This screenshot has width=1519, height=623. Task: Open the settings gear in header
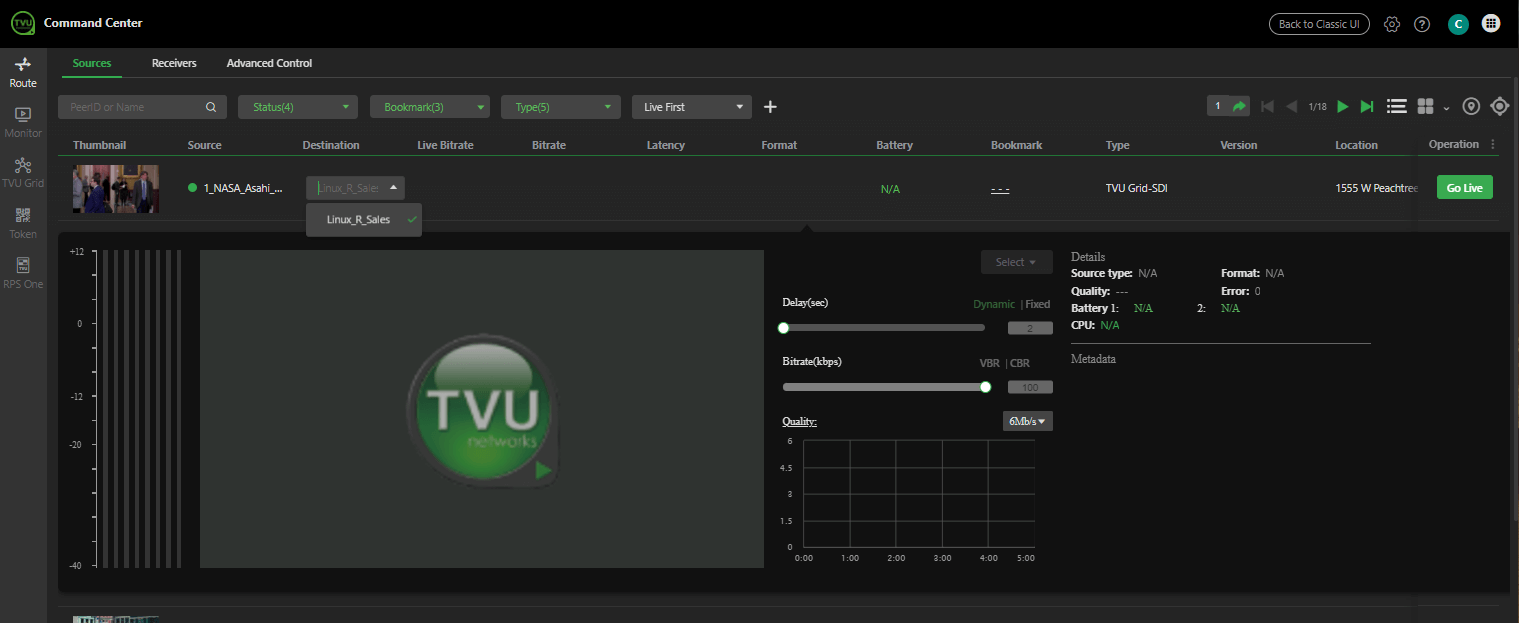[x=1391, y=24]
